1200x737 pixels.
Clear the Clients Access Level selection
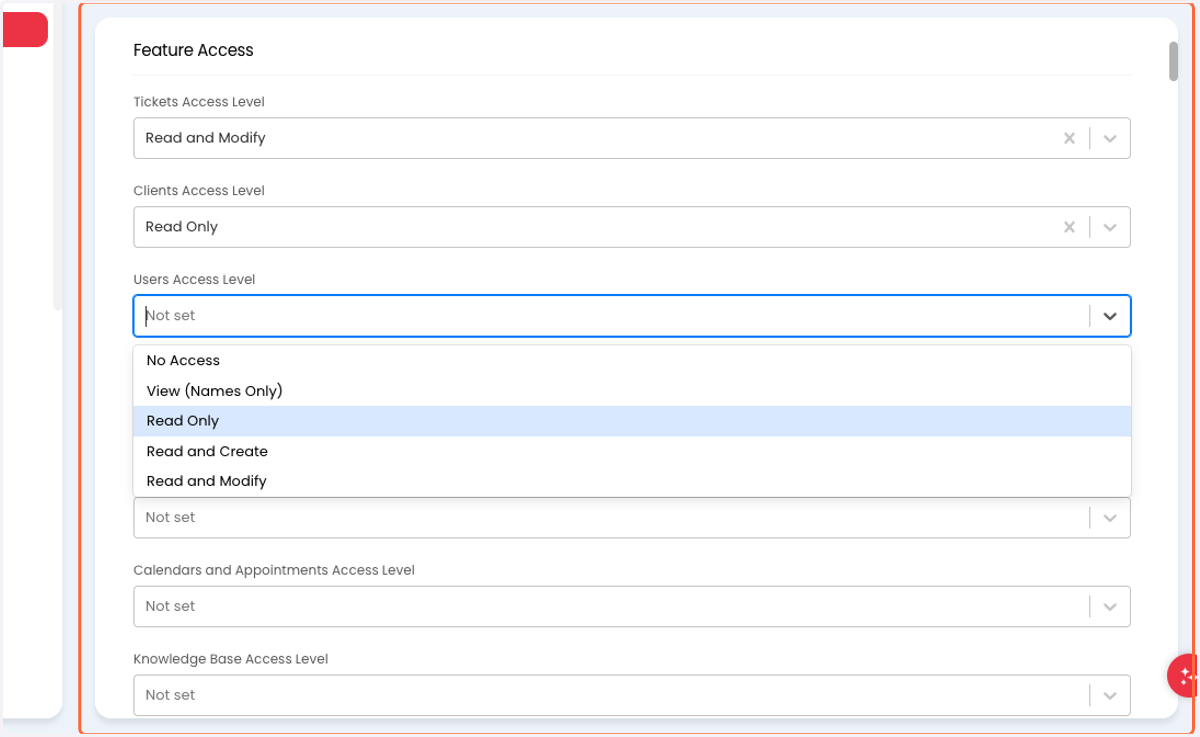[x=1069, y=227]
